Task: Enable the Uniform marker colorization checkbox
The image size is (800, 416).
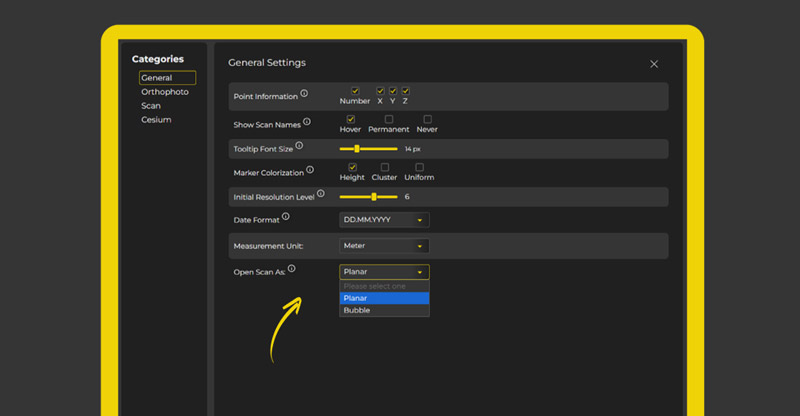Action: pyautogui.click(x=419, y=167)
